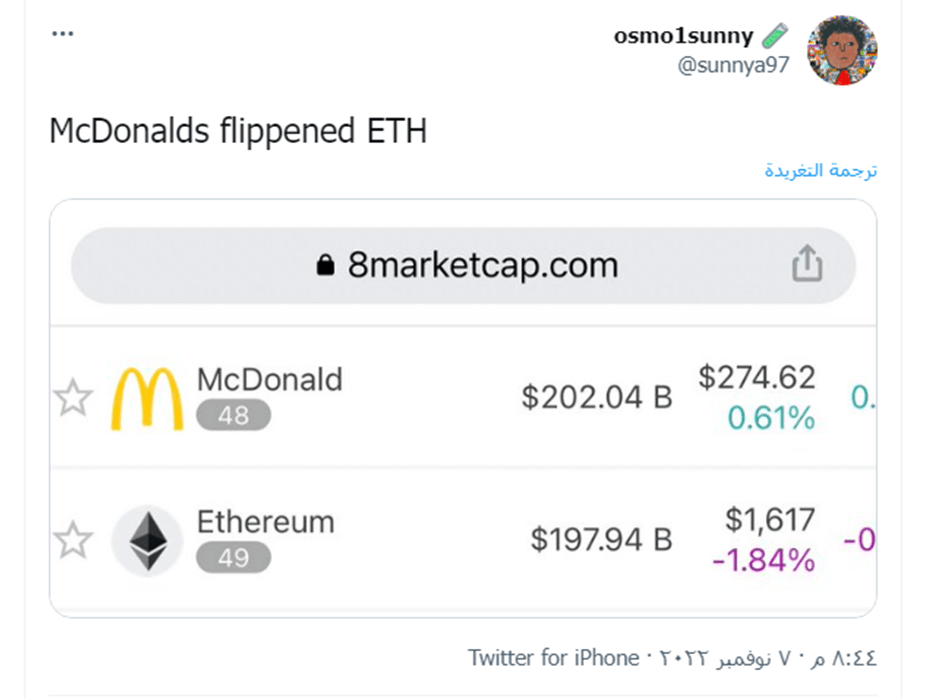Click the tweet text McDonalds flippened ETH
The image size is (929, 699).
point(238,131)
